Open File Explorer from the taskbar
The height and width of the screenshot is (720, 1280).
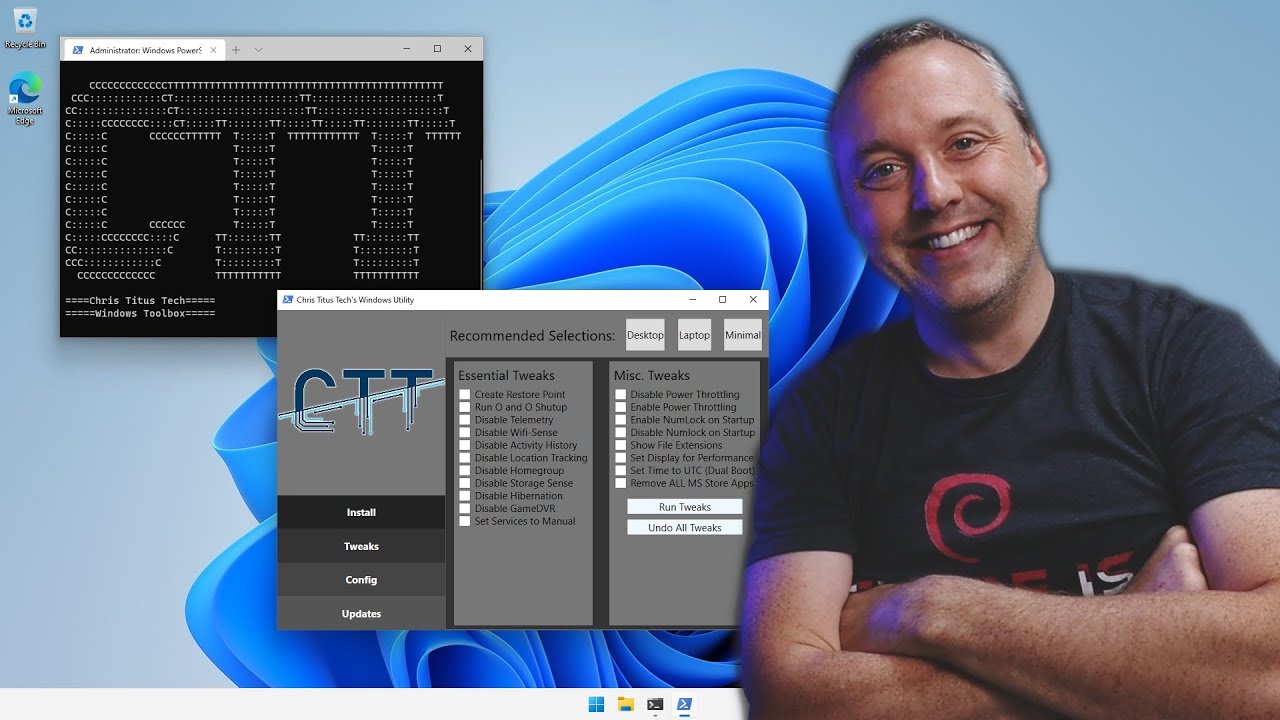(x=626, y=704)
